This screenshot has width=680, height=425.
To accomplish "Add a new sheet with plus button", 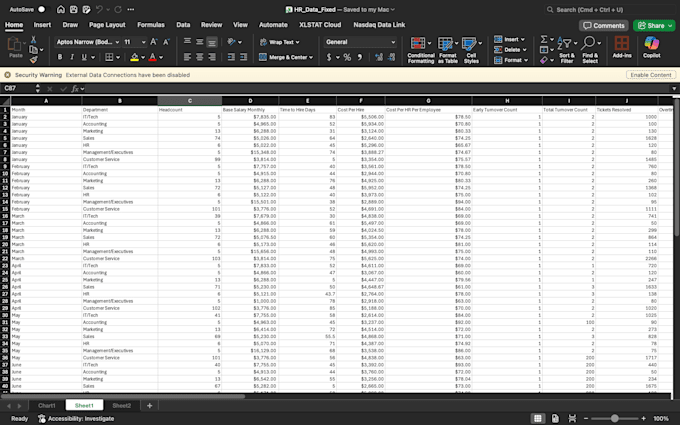I will point(149,405).
